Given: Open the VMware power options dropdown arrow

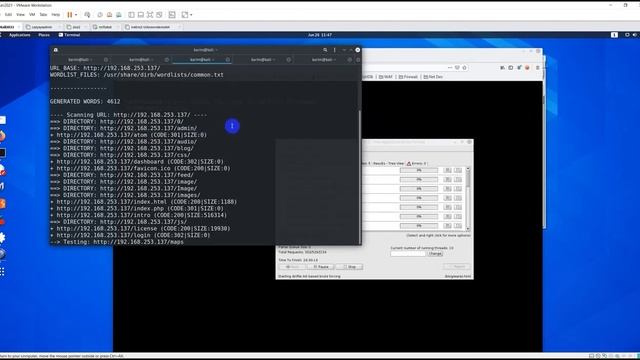Looking at the screenshot, I should [76, 15].
